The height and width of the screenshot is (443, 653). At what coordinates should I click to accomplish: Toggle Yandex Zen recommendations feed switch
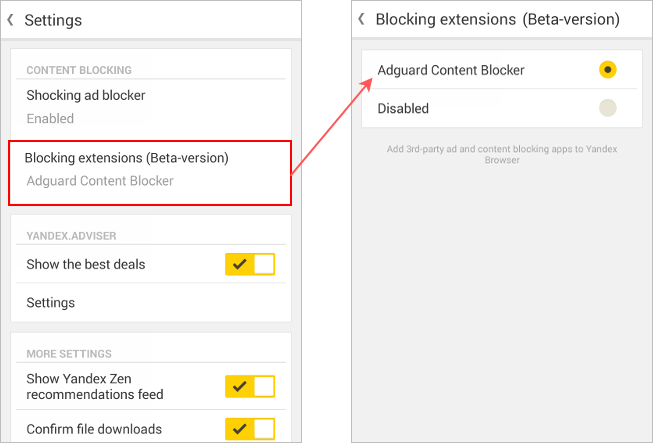250,387
